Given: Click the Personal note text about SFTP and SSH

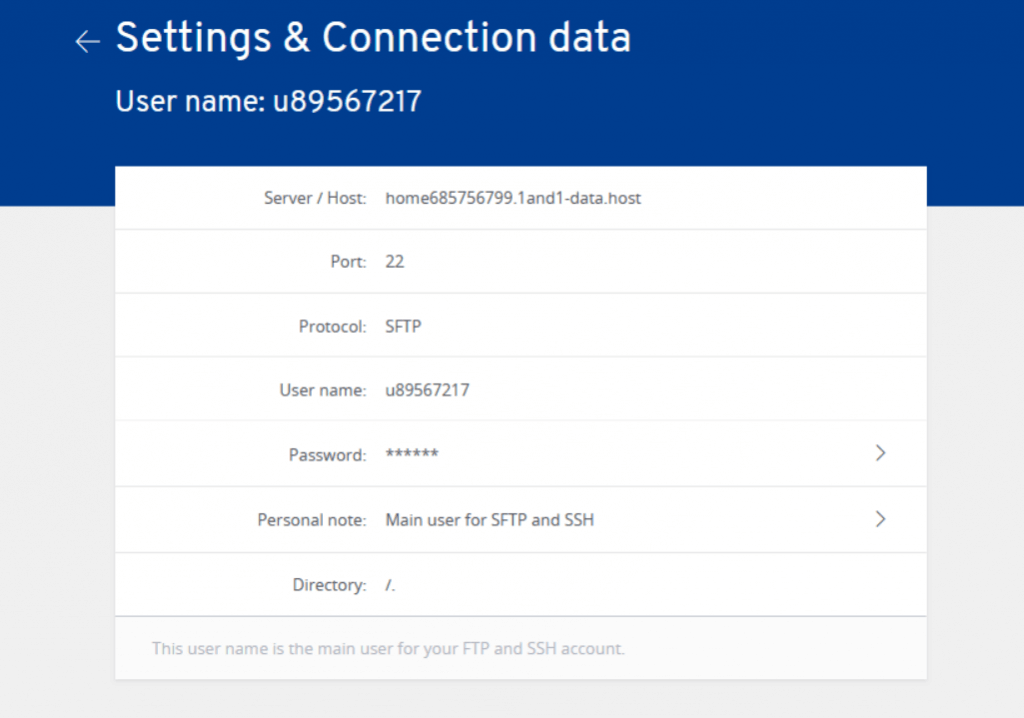Looking at the screenshot, I should click(x=490, y=519).
